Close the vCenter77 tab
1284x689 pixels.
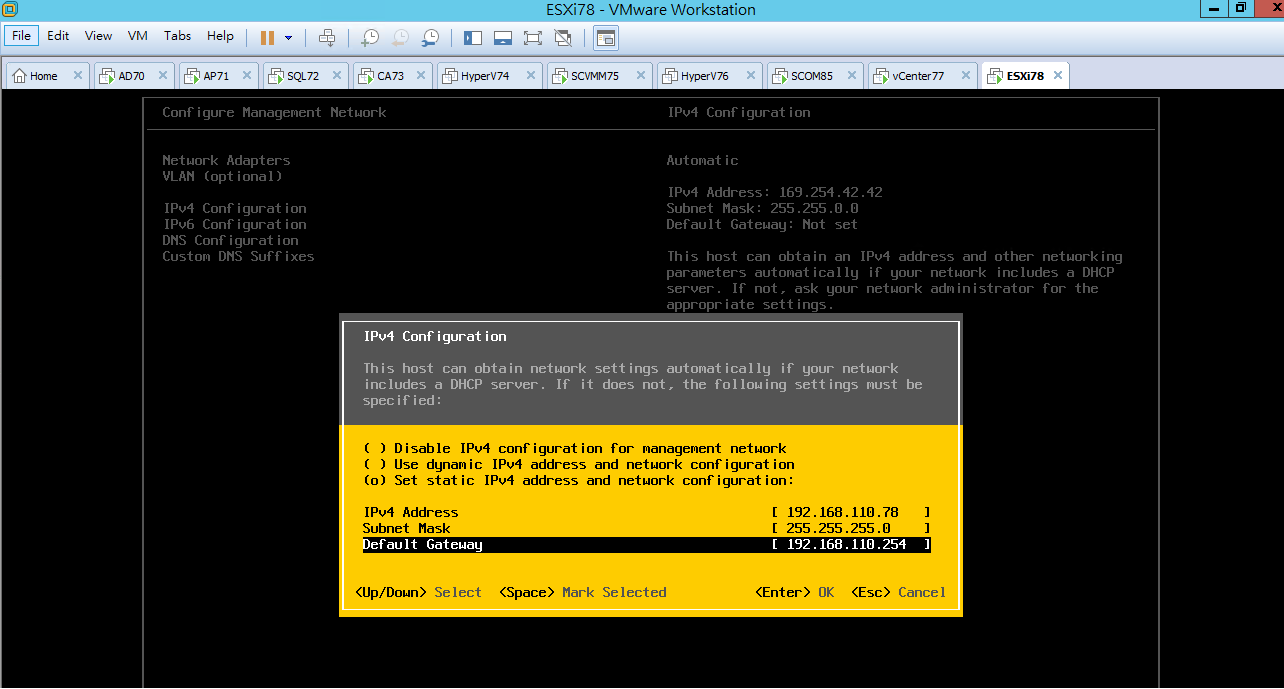point(965,76)
